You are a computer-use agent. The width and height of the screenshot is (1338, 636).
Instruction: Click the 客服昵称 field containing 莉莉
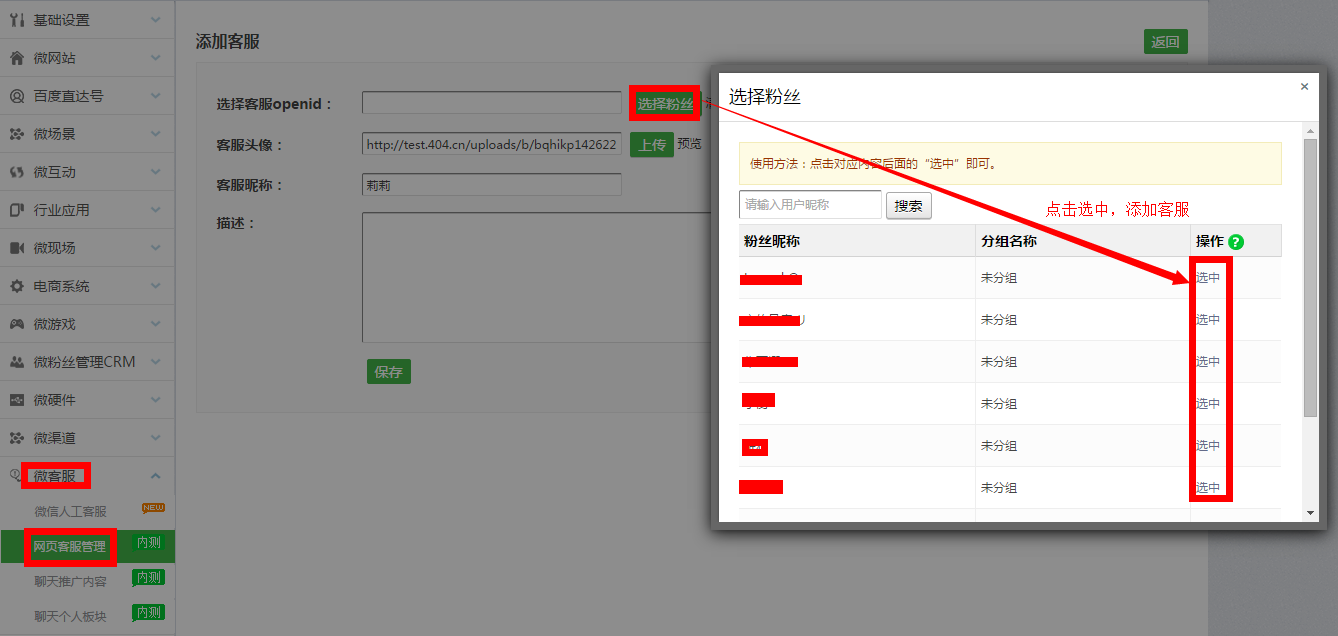coord(492,185)
